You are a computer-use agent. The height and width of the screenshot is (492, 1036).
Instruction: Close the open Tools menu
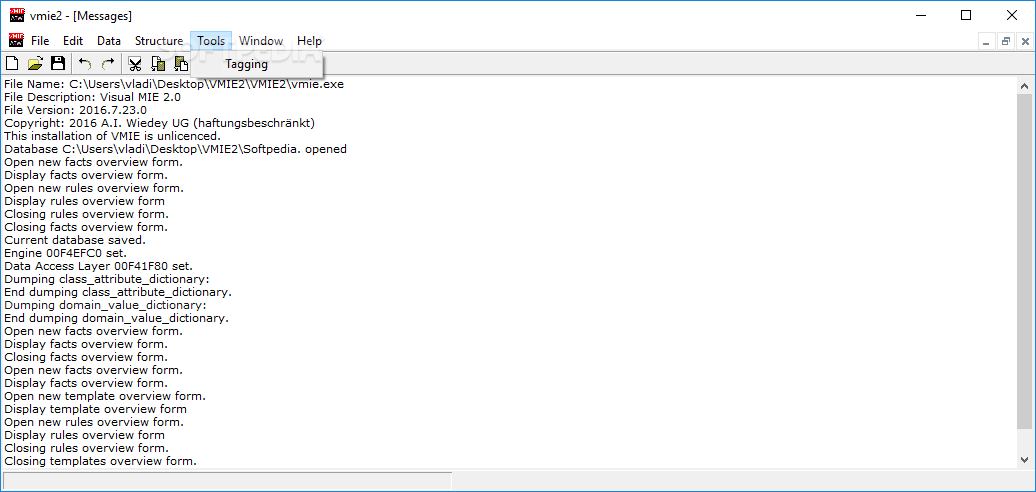click(x=211, y=41)
